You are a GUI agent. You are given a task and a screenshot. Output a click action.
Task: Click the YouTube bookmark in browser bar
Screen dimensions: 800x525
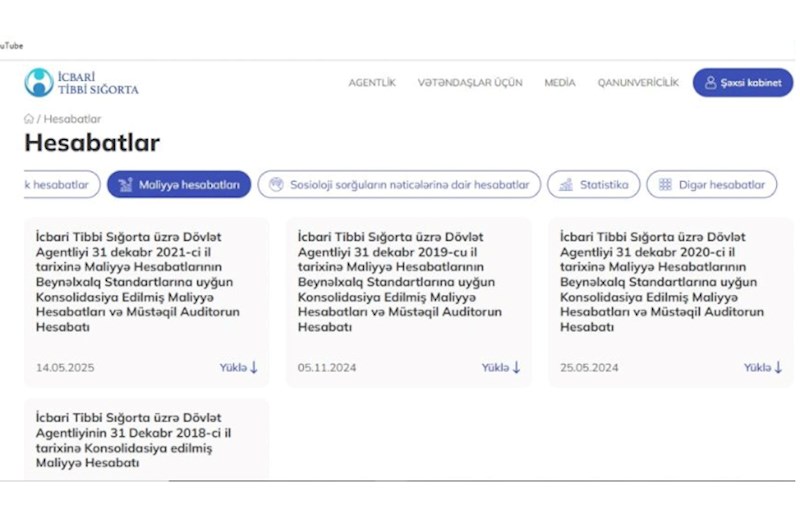(x=11, y=45)
